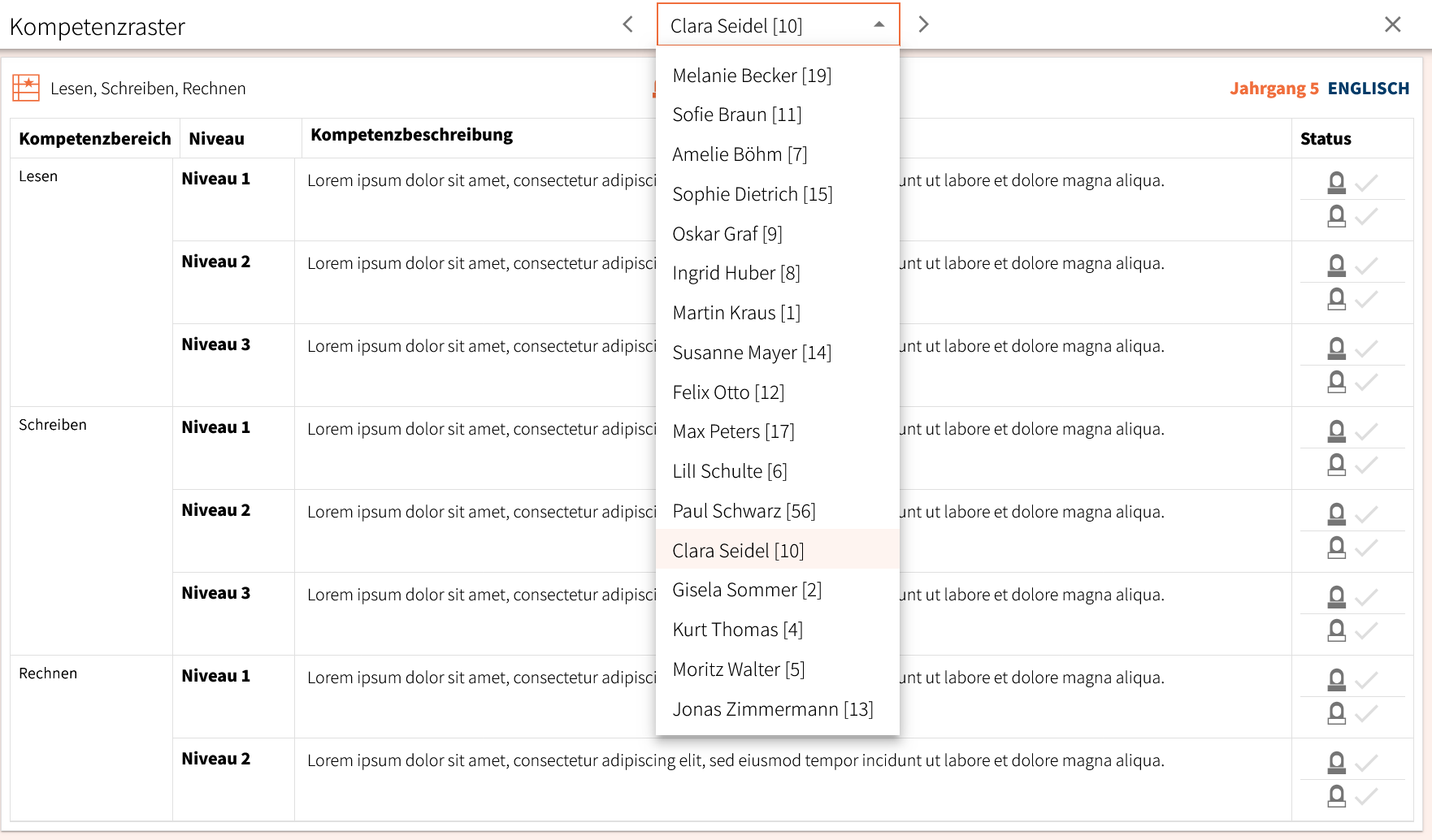Click lower stamp icon for Rechnen Niveau 2
Viewport: 1432px width, 840px height.
[1336, 796]
